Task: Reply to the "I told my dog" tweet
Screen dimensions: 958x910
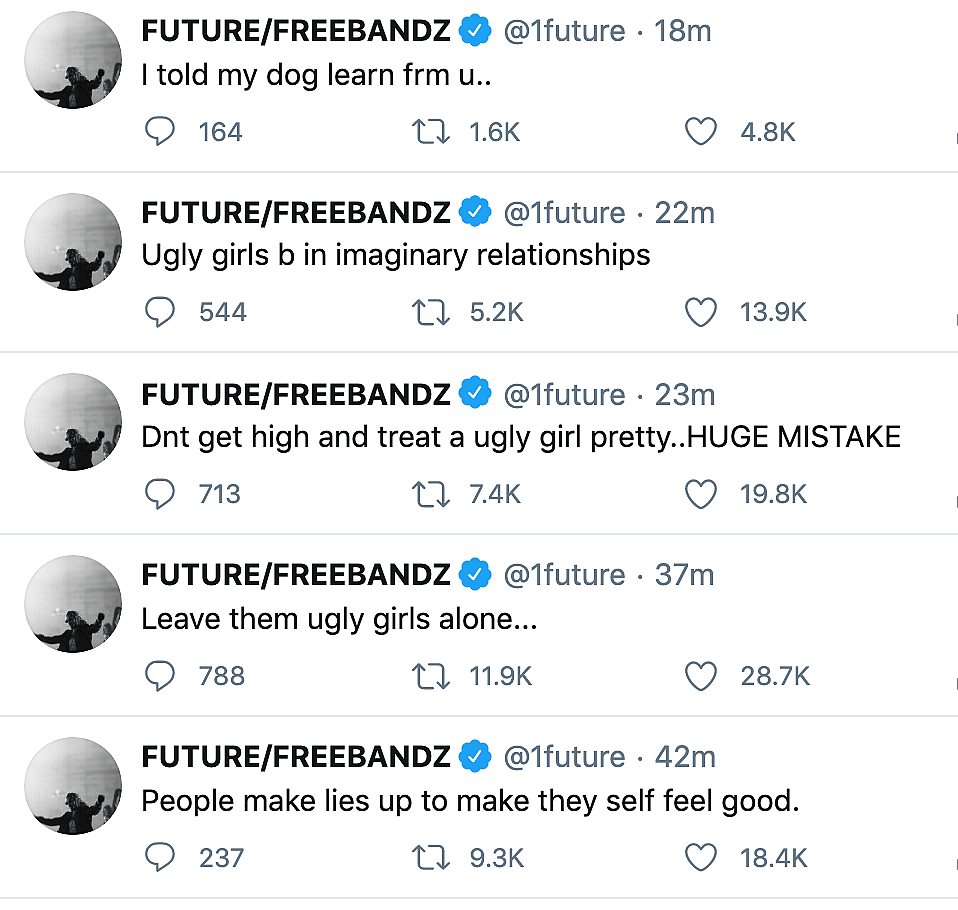Action: (x=161, y=132)
